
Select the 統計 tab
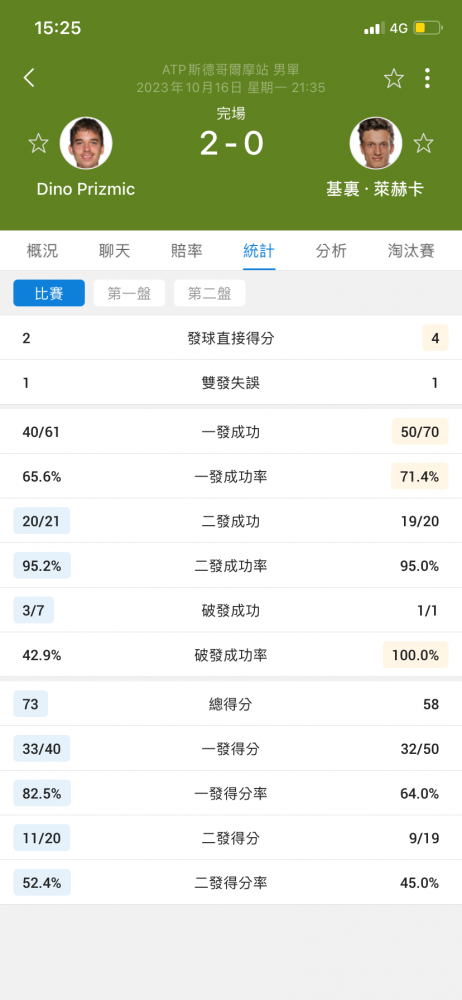(259, 251)
